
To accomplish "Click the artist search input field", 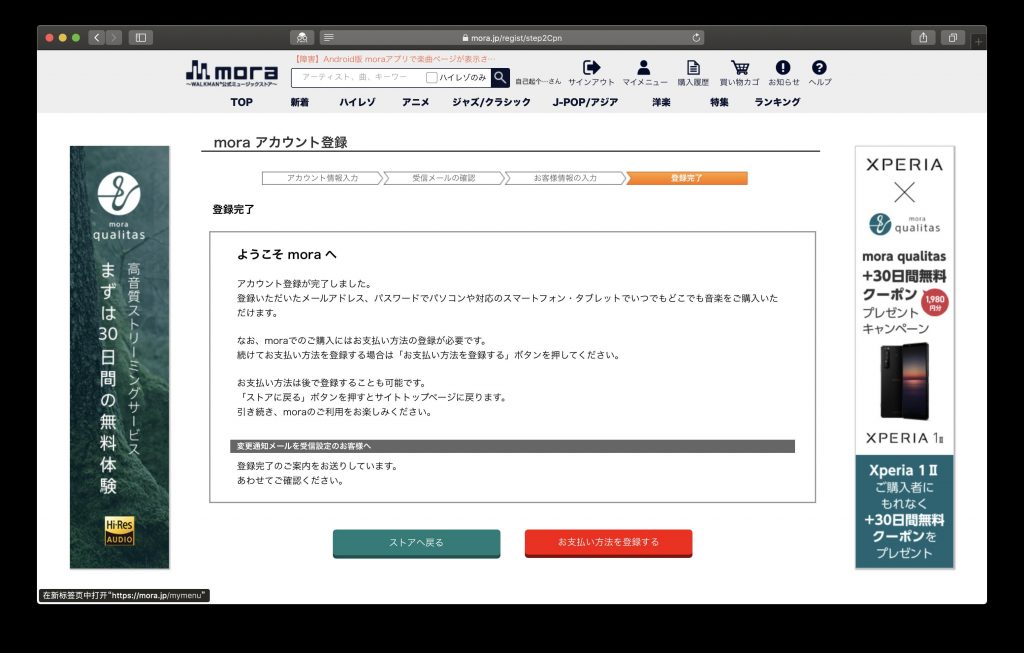I will pos(358,78).
